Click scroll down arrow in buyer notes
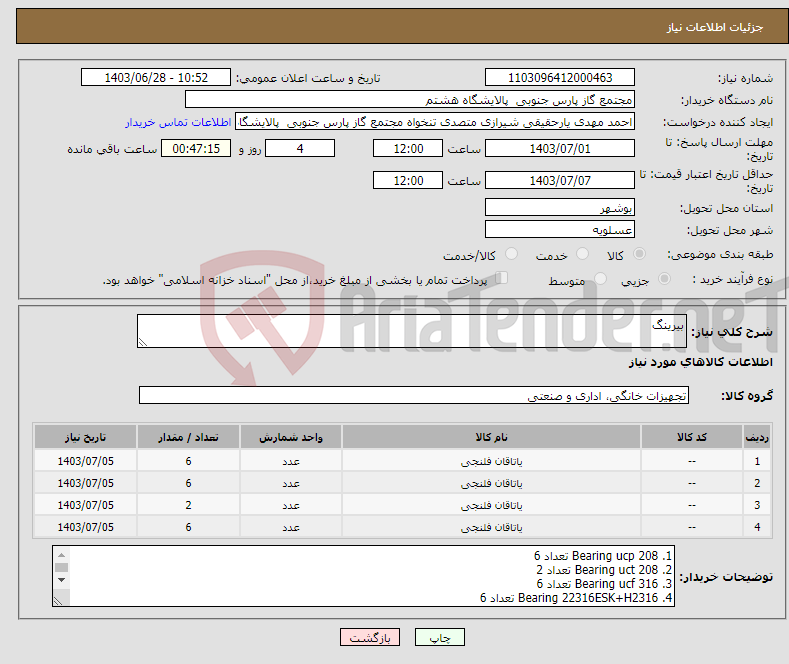The width and height of the screenshot is (789, 664). tap(61, 580)
